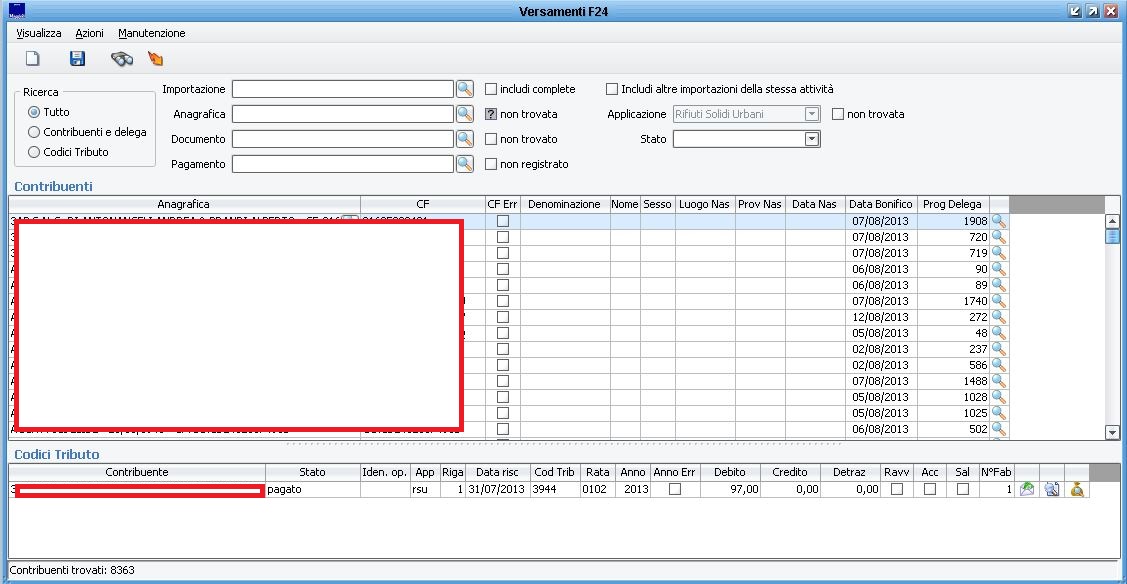
Task: Expand the Stato dropdown
Action: (812, 139)
